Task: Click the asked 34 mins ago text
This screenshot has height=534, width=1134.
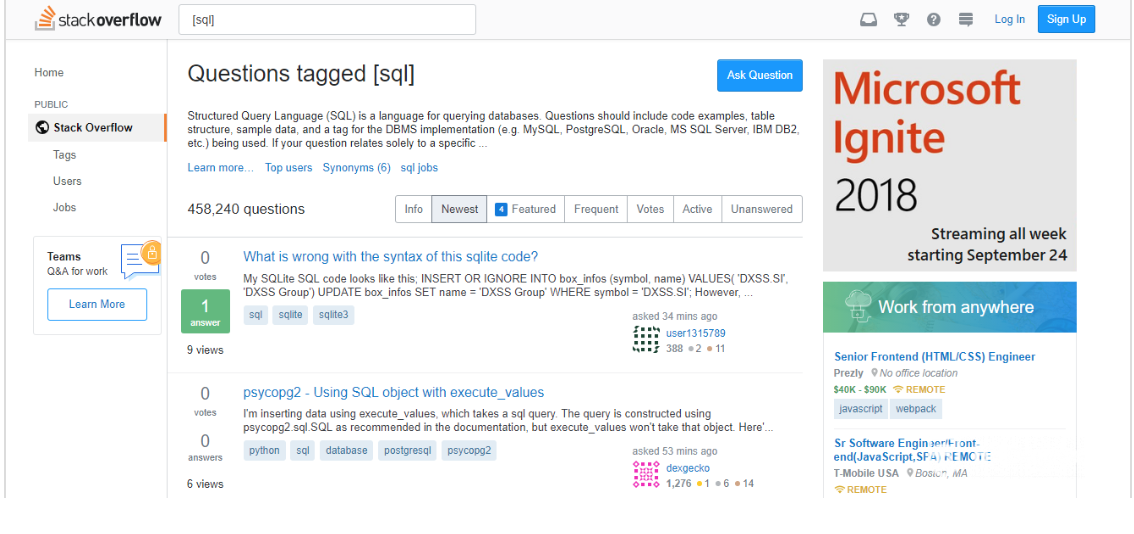Action: coord(675,316)
